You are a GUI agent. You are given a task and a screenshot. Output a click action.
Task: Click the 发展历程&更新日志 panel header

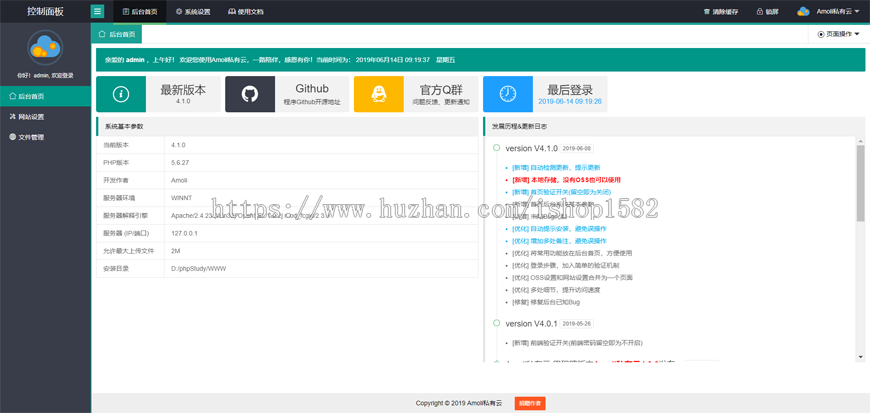[674, 127]
